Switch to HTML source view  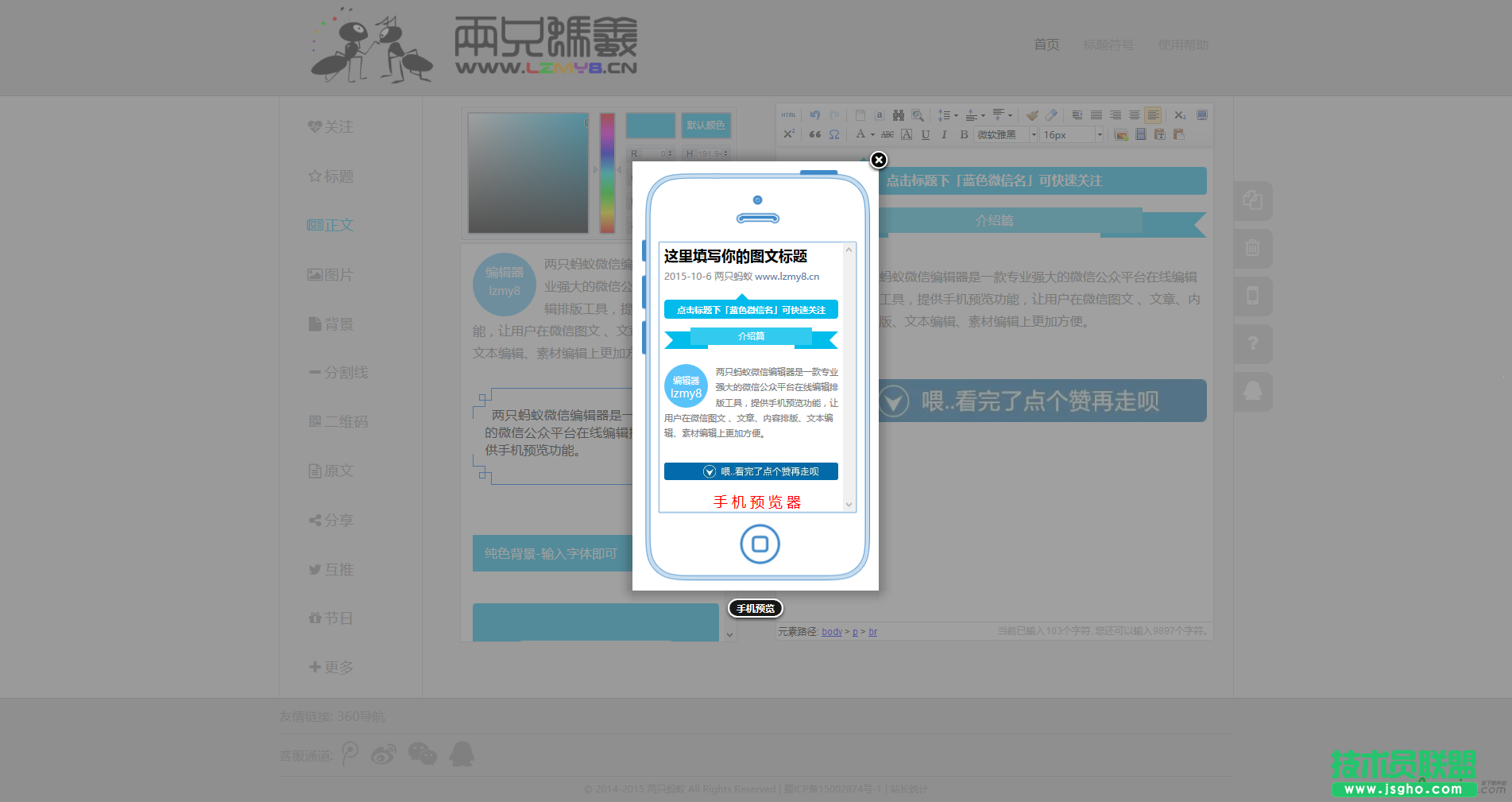coord(787,114)
